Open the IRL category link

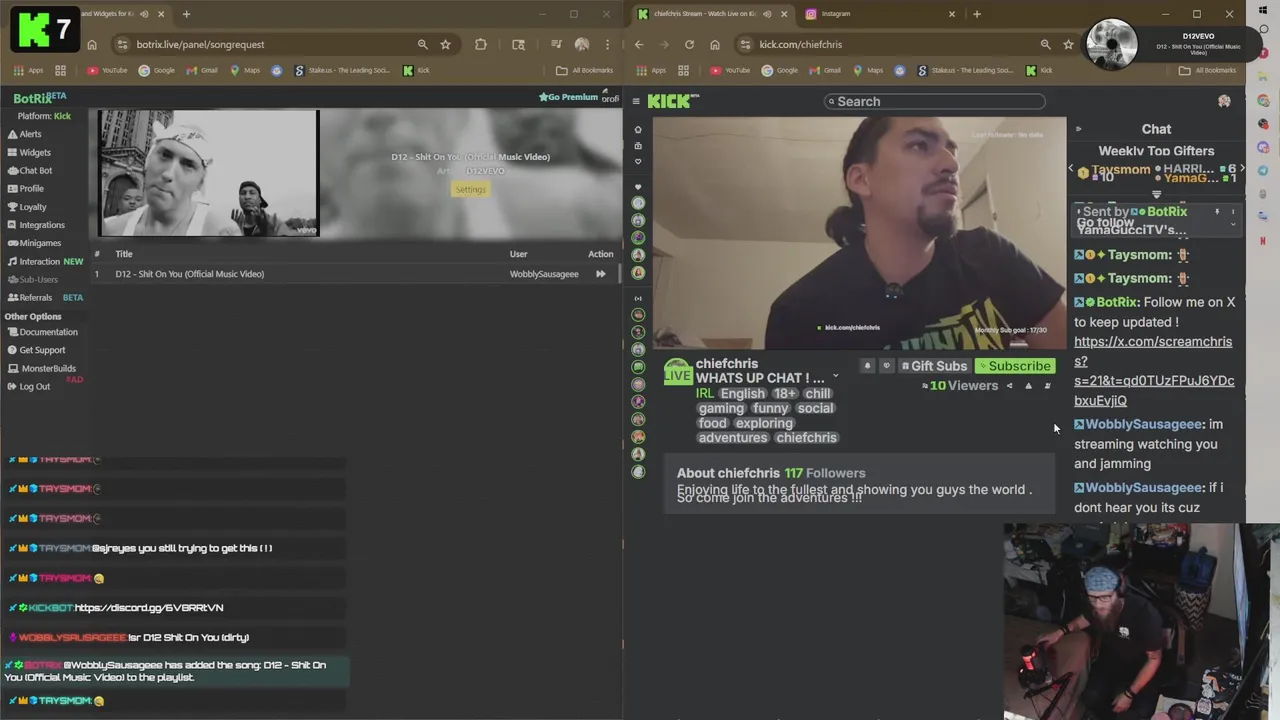click(705, 393)
